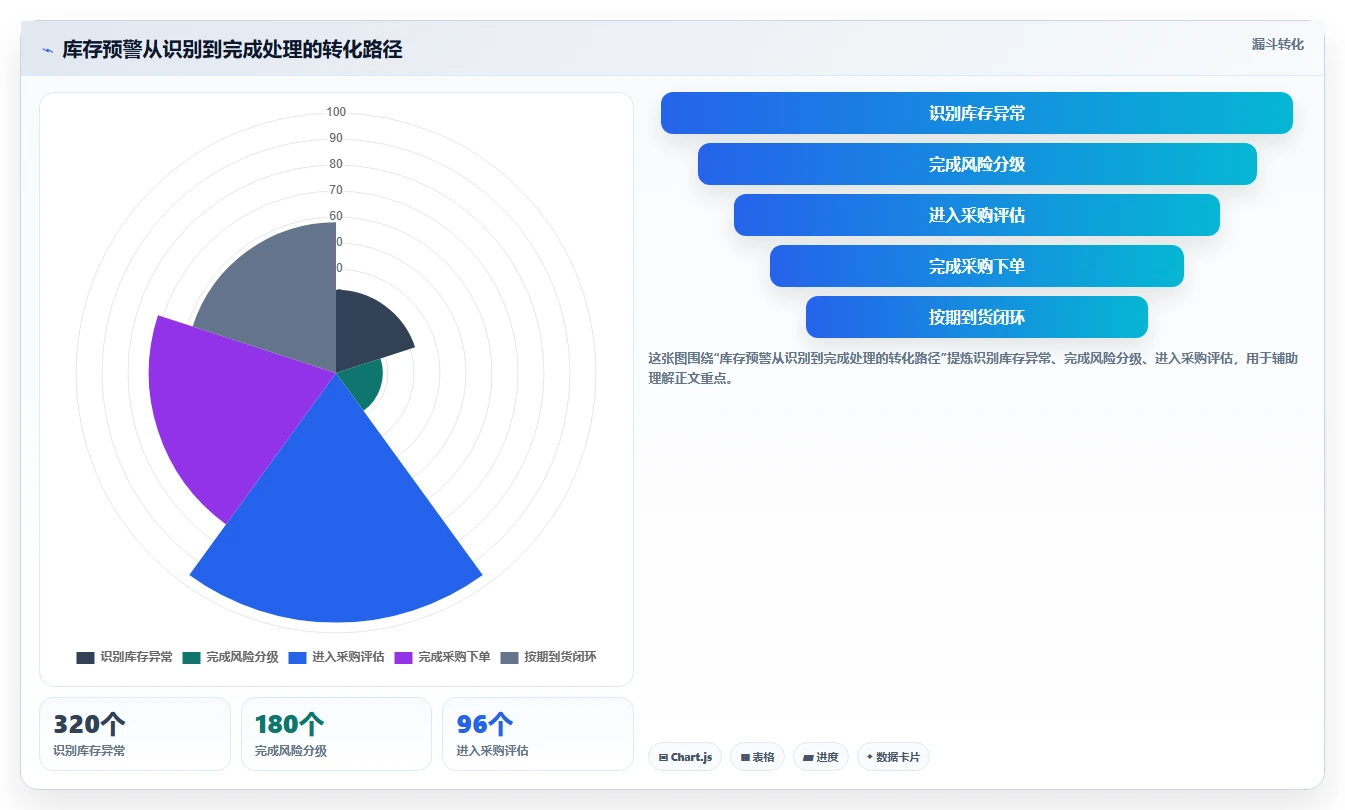Click the 320个 data card
This screenshot has width=1345, height=810.
(135, 734)
